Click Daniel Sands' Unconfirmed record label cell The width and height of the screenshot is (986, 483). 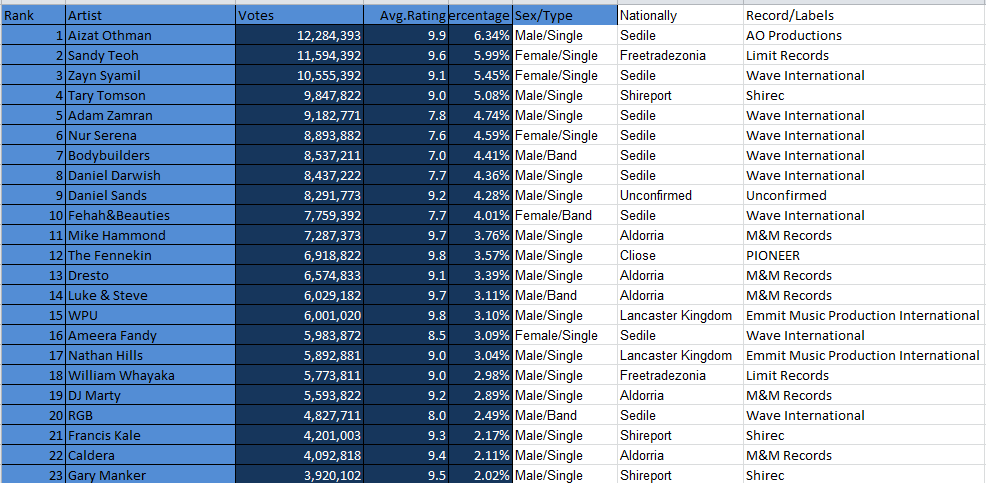click(865, 196)
